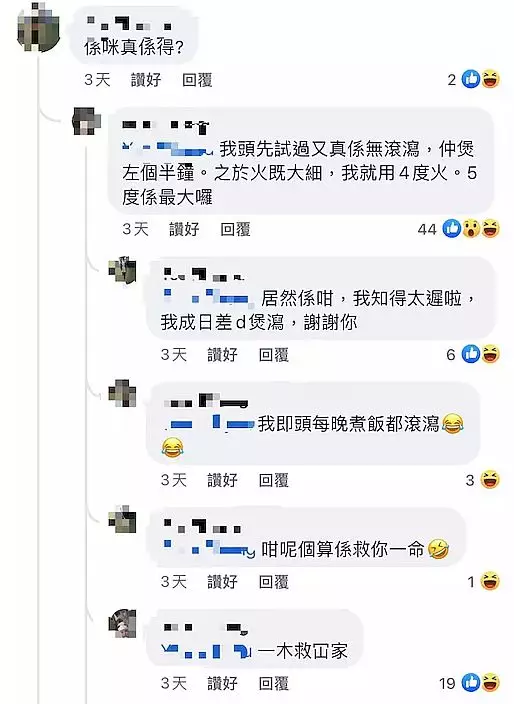
Task: Like the 咁呢個算係救你一命 comment
Action: point(222,582)
